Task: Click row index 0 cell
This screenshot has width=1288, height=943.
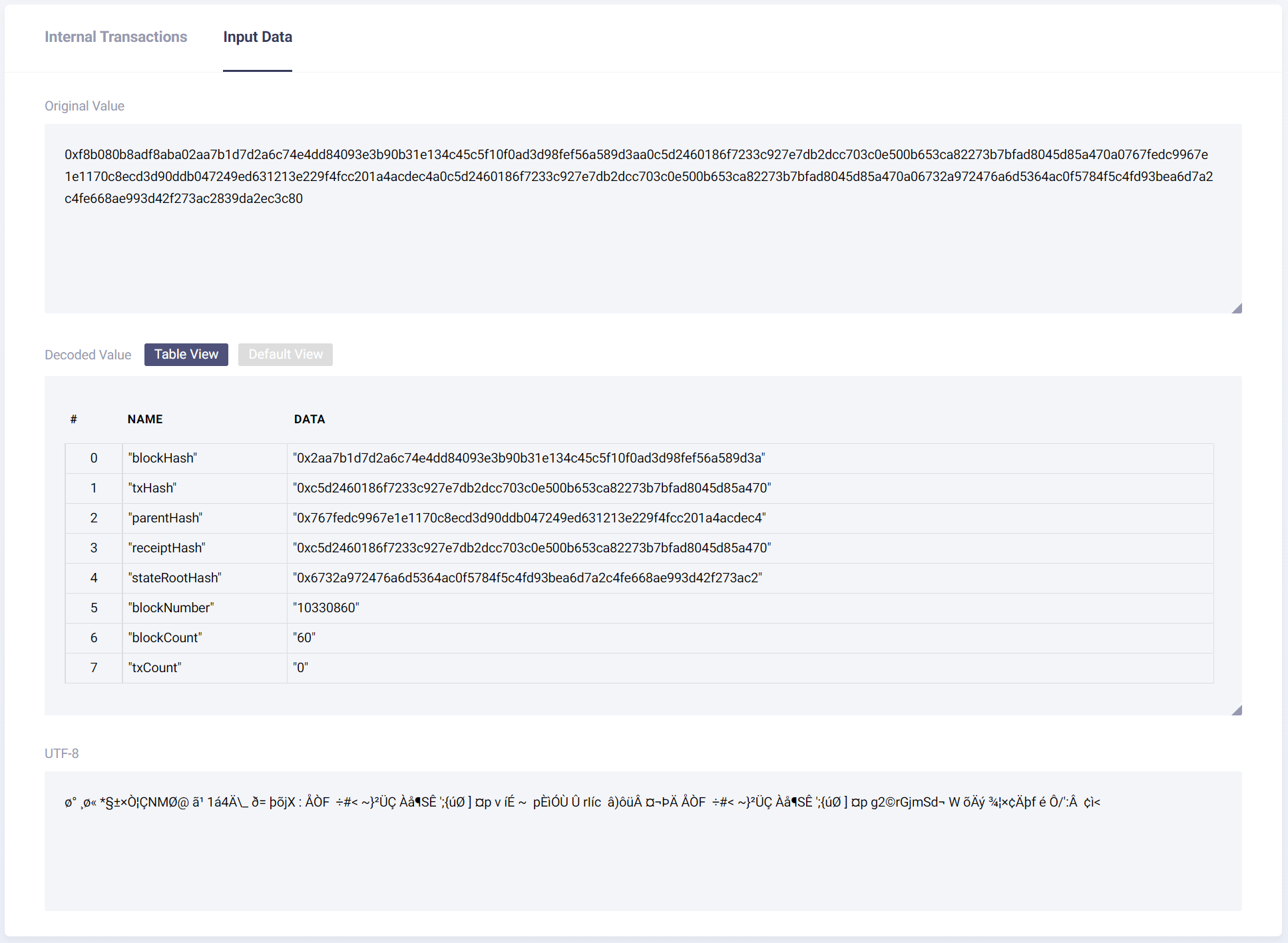Action: (x=94, y=458)
